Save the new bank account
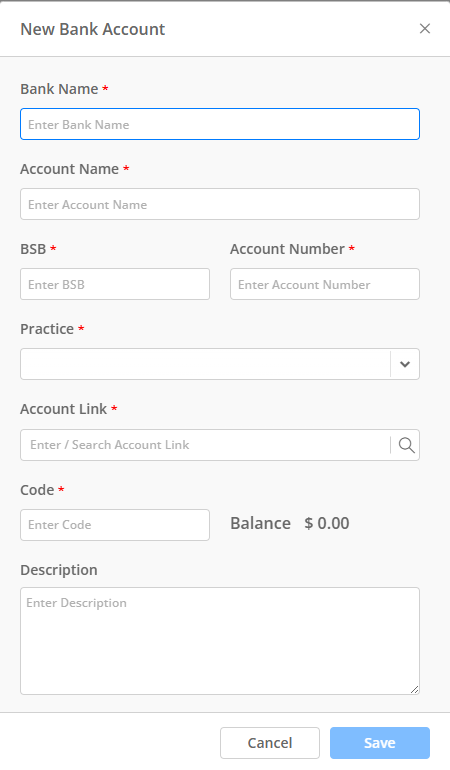 380,743
